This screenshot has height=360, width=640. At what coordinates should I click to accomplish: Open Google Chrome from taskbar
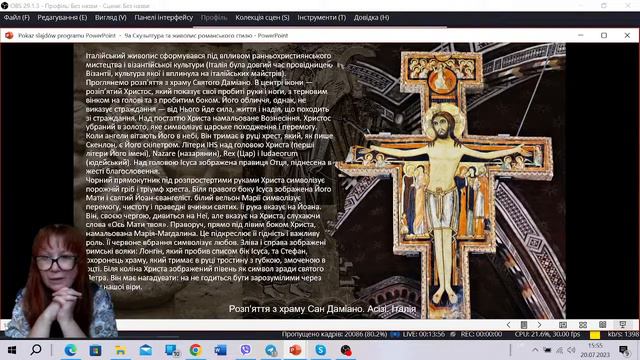(196, 350)
